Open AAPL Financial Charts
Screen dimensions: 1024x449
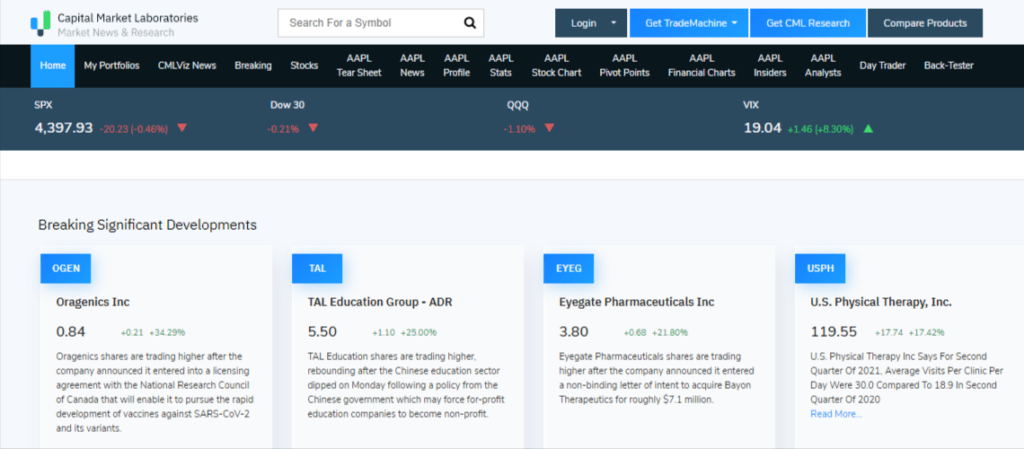[701, 65]
